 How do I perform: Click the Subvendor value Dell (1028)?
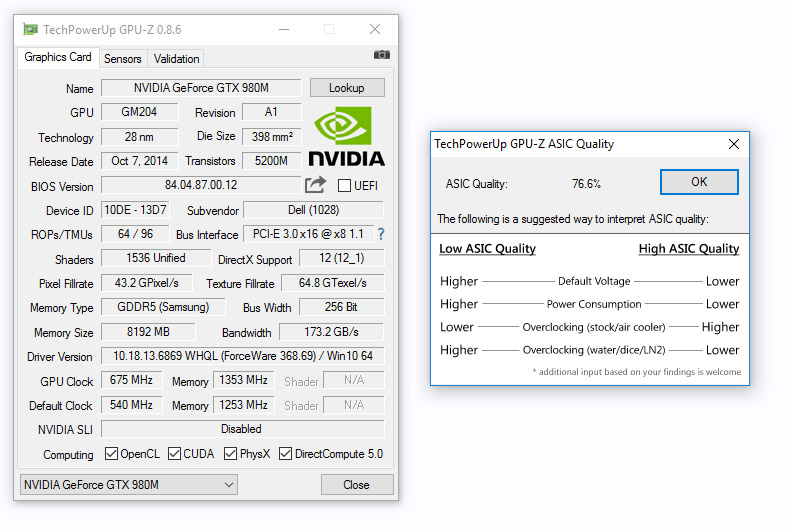coord(313,210)
